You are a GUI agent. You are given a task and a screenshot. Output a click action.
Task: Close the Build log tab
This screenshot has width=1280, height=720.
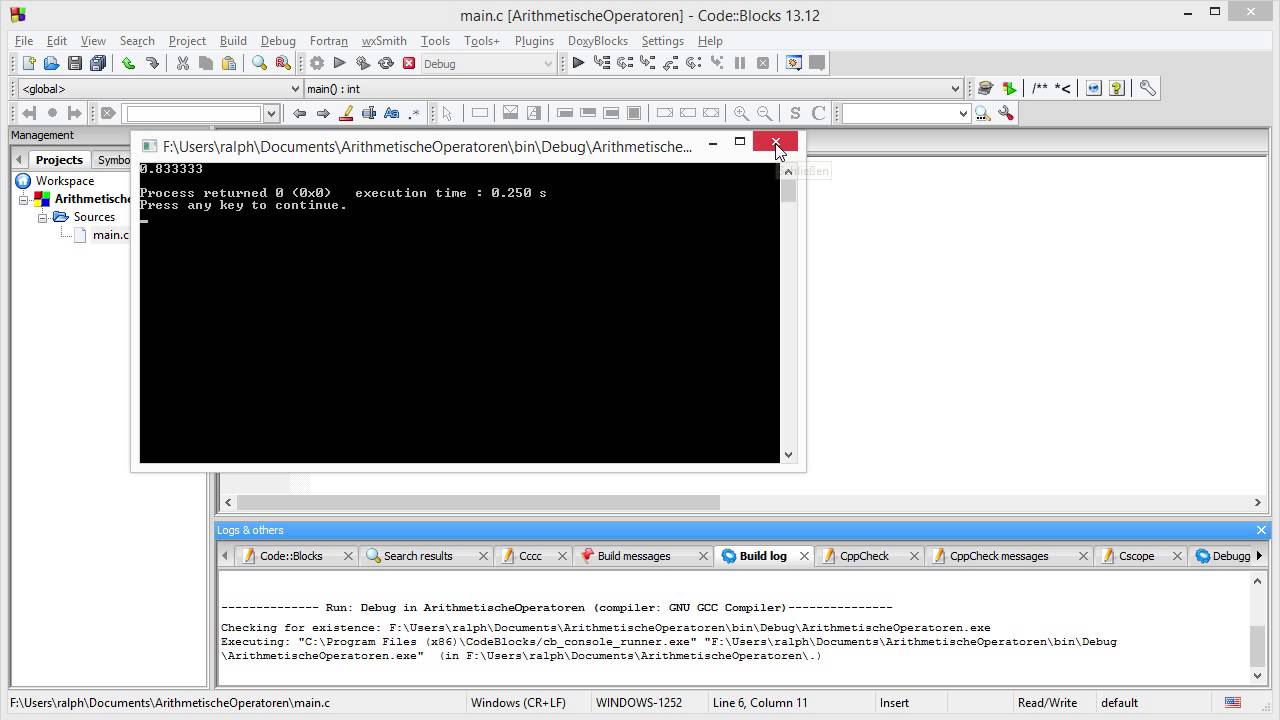point(804,556)
